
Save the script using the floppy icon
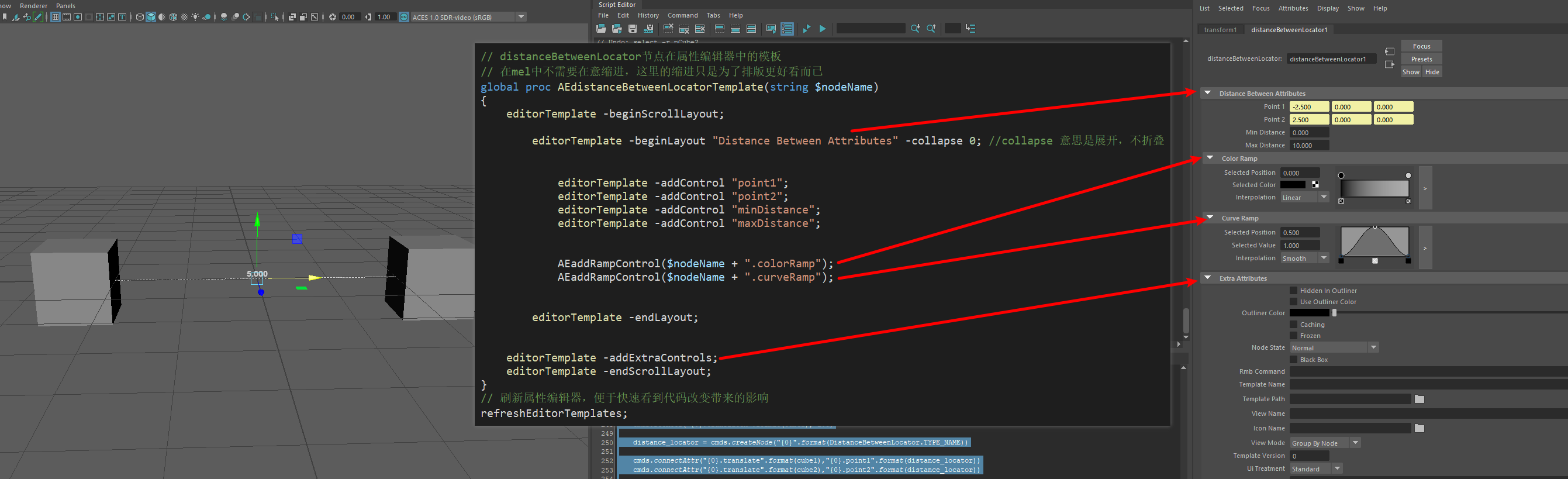click(633, 29)
